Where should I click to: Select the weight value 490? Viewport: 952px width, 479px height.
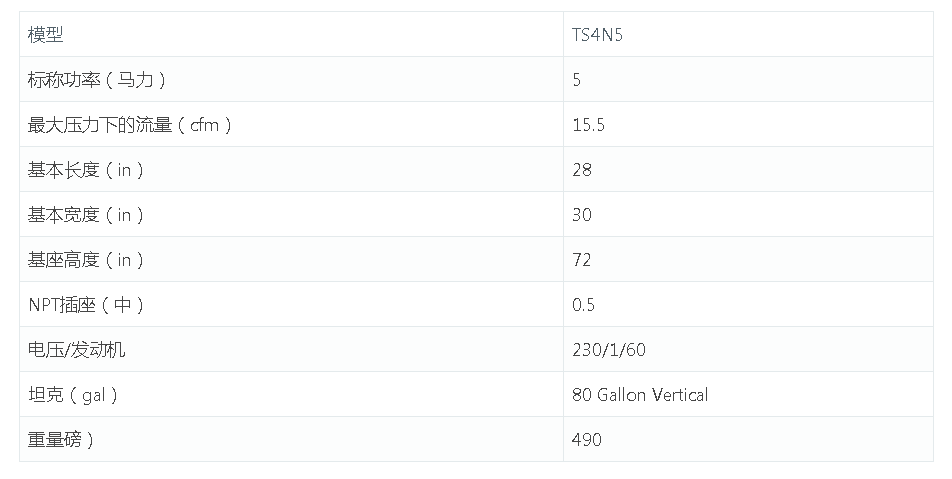586,439
